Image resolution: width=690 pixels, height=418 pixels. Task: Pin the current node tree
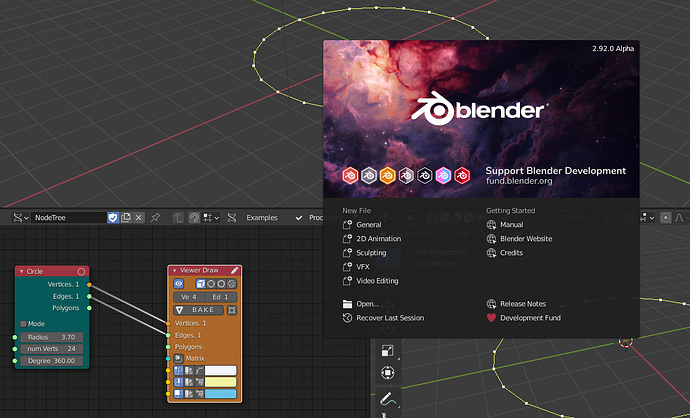(155, 217)
